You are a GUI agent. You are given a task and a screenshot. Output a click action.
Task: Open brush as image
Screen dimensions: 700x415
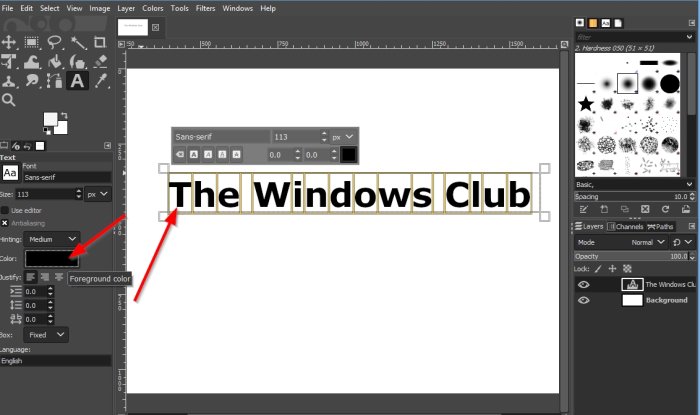[686, 209]
